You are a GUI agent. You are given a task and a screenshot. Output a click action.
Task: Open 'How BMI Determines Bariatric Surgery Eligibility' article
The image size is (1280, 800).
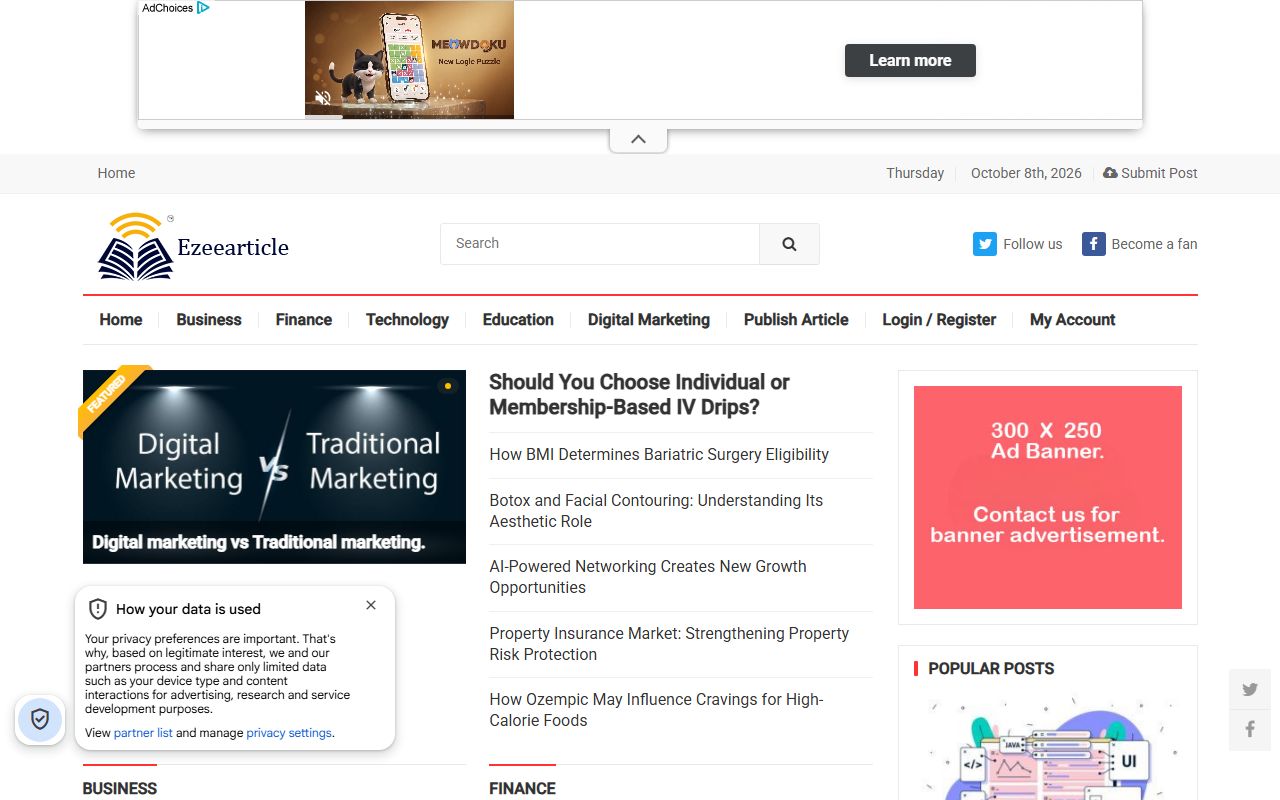[x=659, y=455]
